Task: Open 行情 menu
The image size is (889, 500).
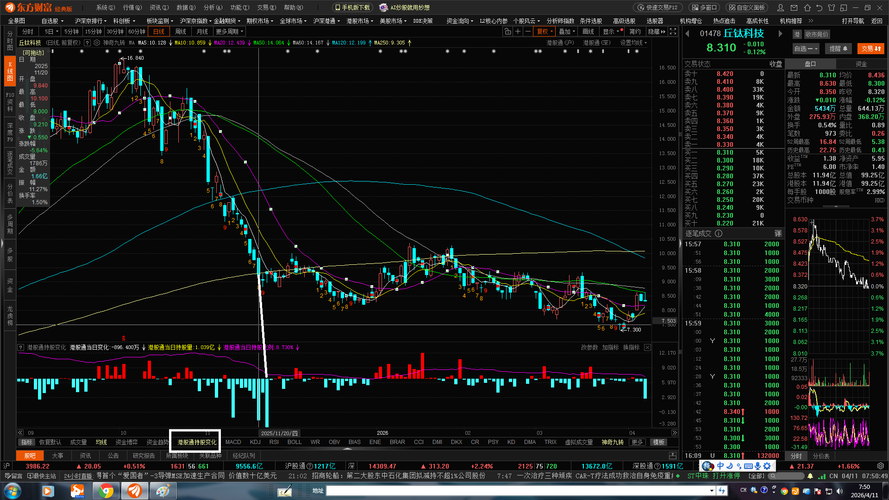Action: (132, 8)
